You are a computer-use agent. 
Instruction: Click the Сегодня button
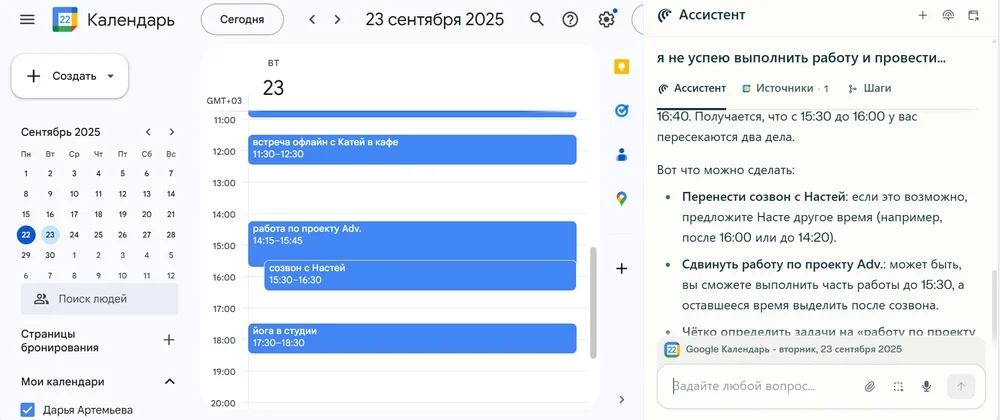tap(242, 19)
